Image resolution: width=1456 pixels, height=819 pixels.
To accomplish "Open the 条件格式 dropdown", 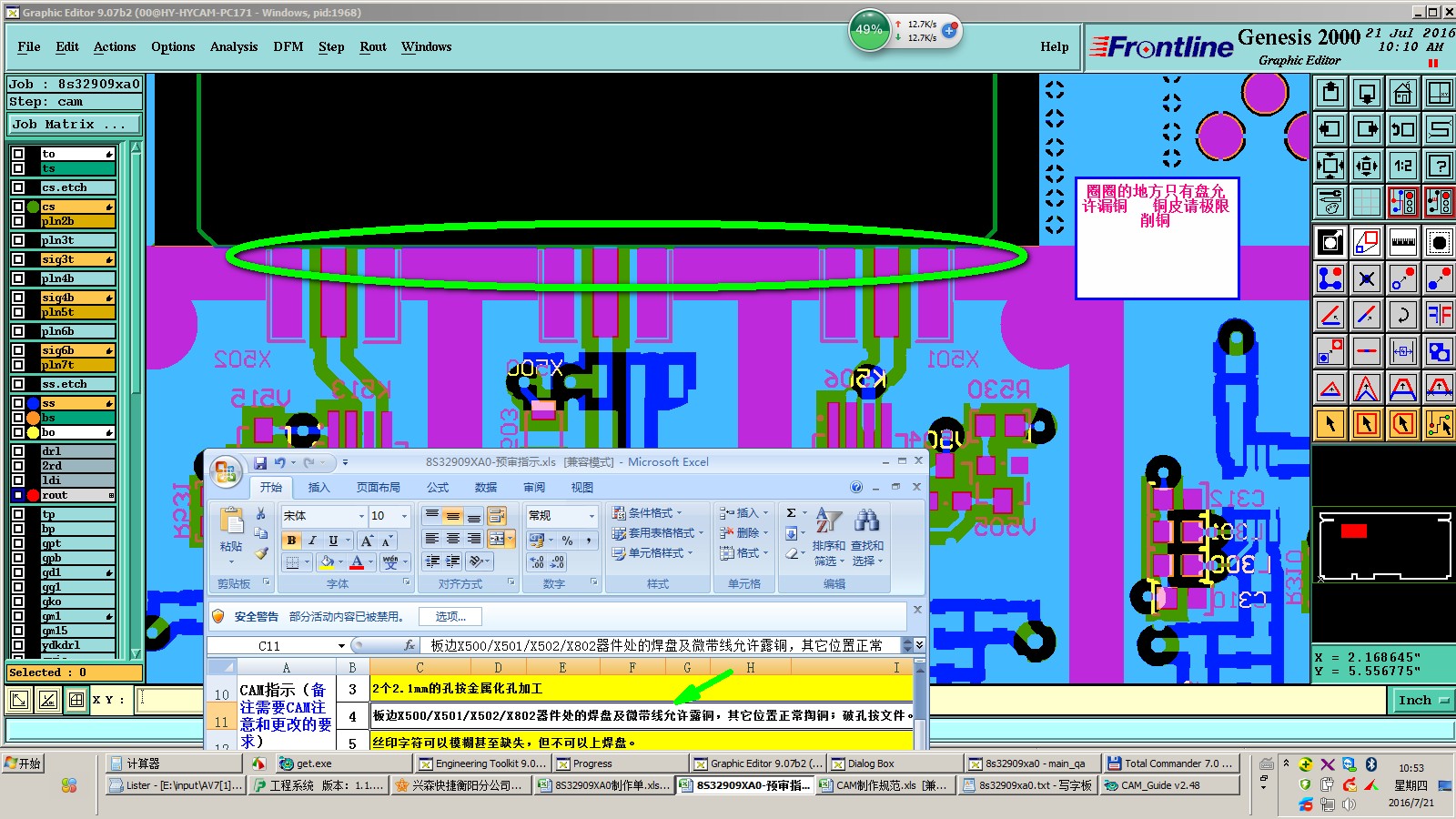I will tap(647, 513).
